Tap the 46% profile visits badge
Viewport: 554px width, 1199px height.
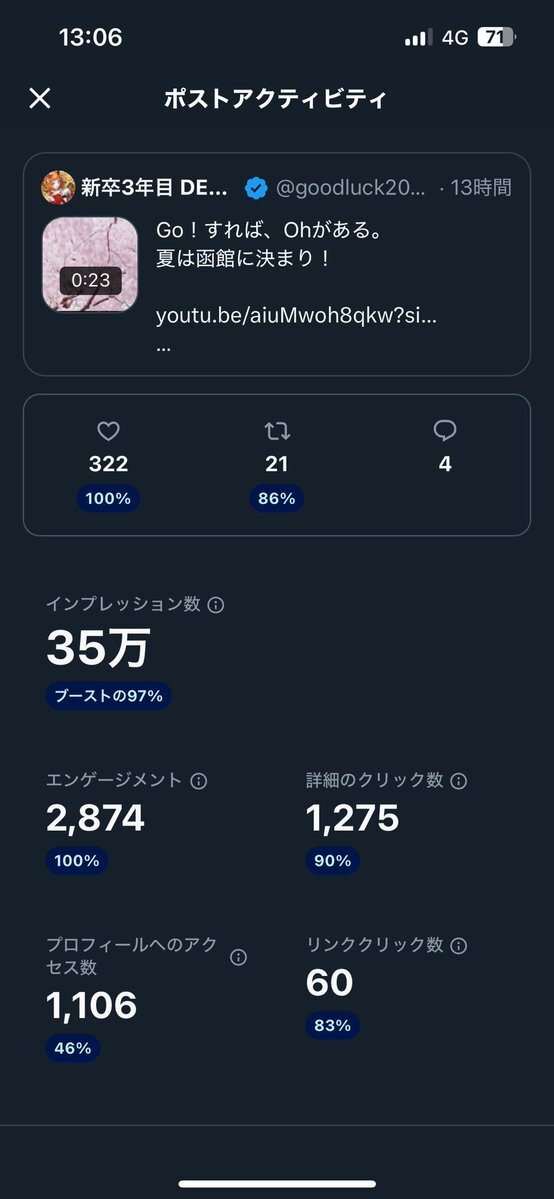73,1048
